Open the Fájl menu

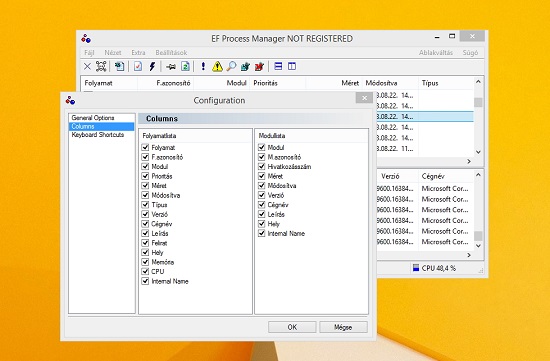click(x=89, y=53)
